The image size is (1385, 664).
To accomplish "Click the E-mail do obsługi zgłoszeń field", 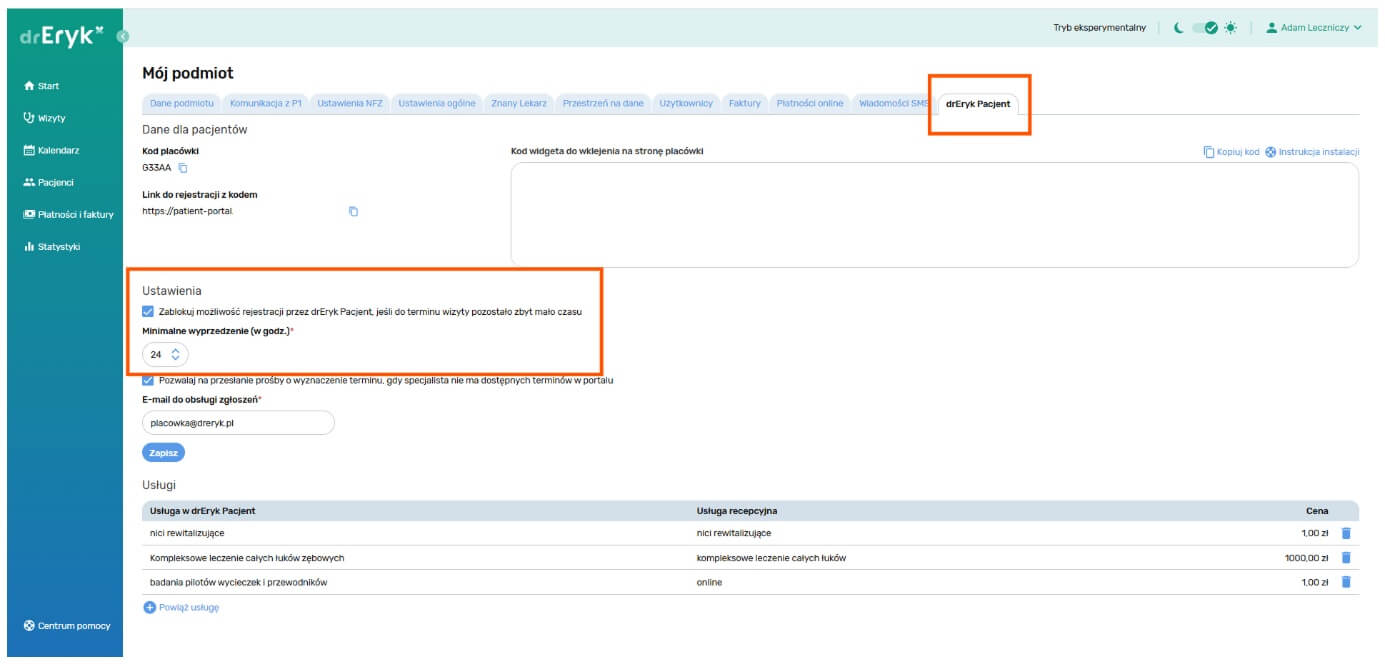I will tap(238, 423).
